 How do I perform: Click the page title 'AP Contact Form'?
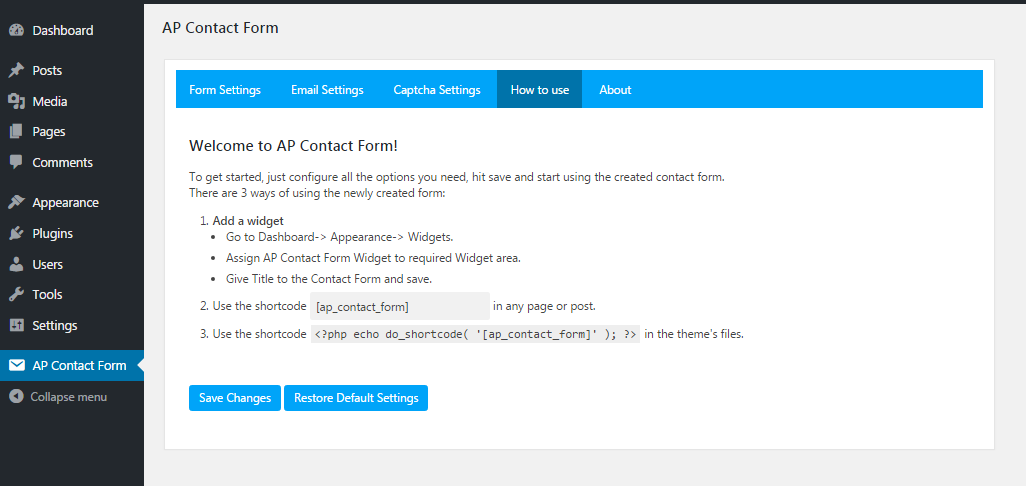221,27
